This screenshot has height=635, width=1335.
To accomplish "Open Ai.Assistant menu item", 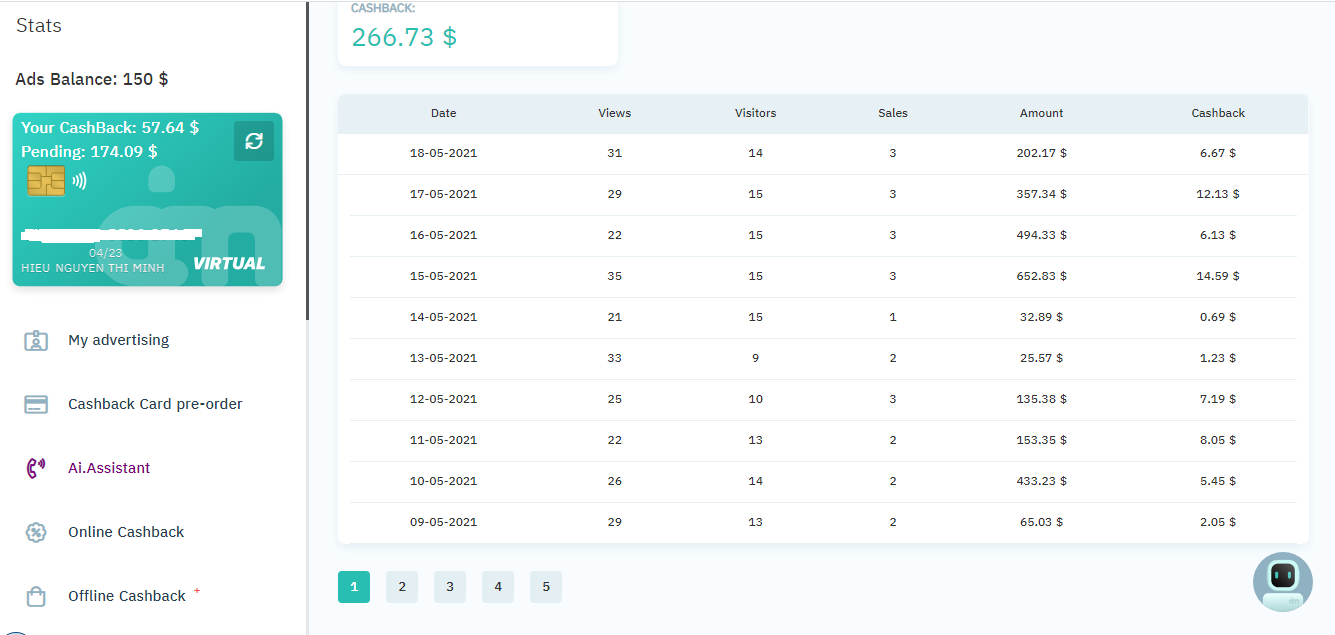I will click(109, 468).
